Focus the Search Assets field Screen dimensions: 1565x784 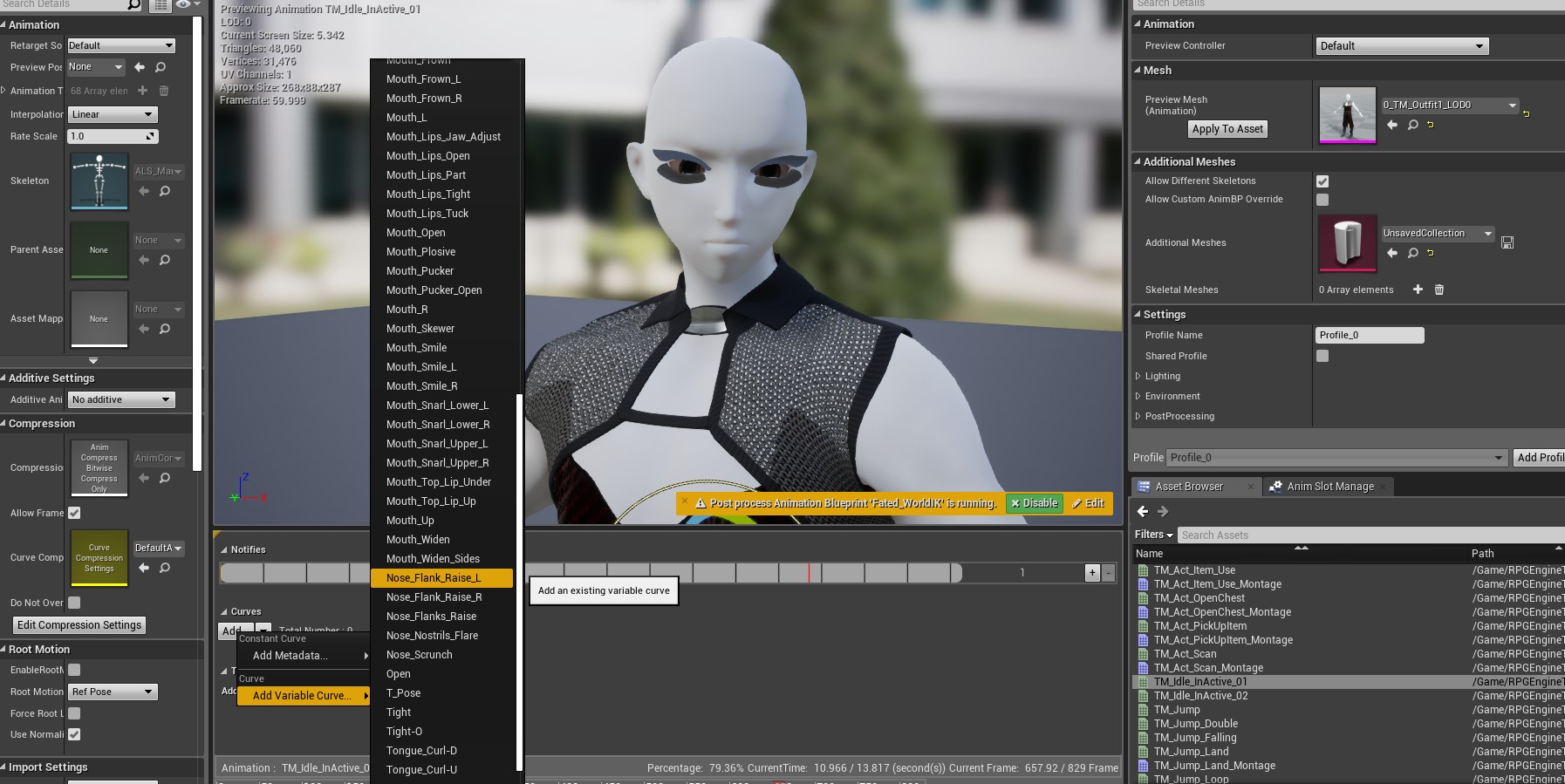coord(1370,535)
